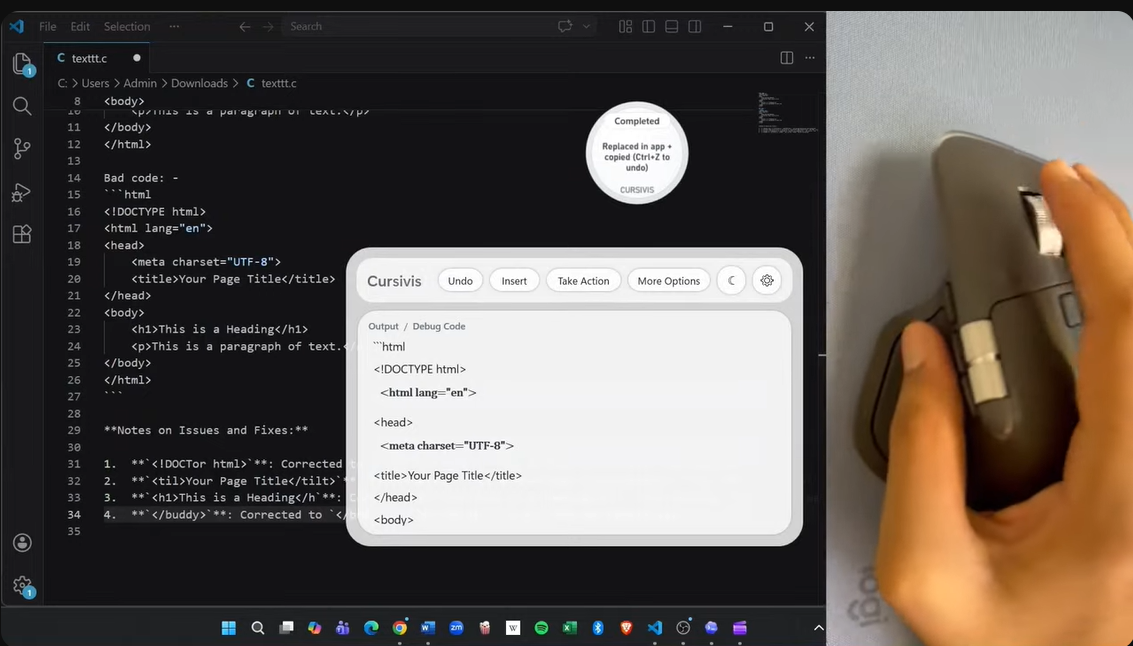Switch to Google Chrome in the taskbar

400,628
